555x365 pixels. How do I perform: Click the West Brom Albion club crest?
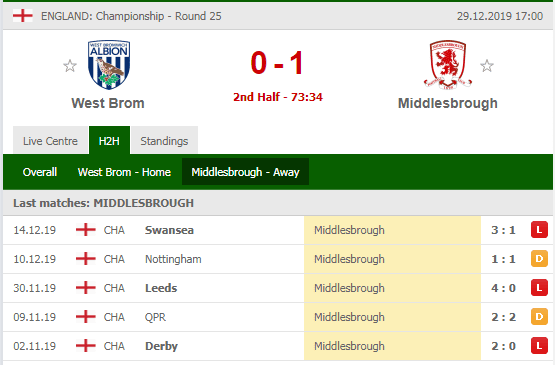pyautogui.click(x=109, y=64)
